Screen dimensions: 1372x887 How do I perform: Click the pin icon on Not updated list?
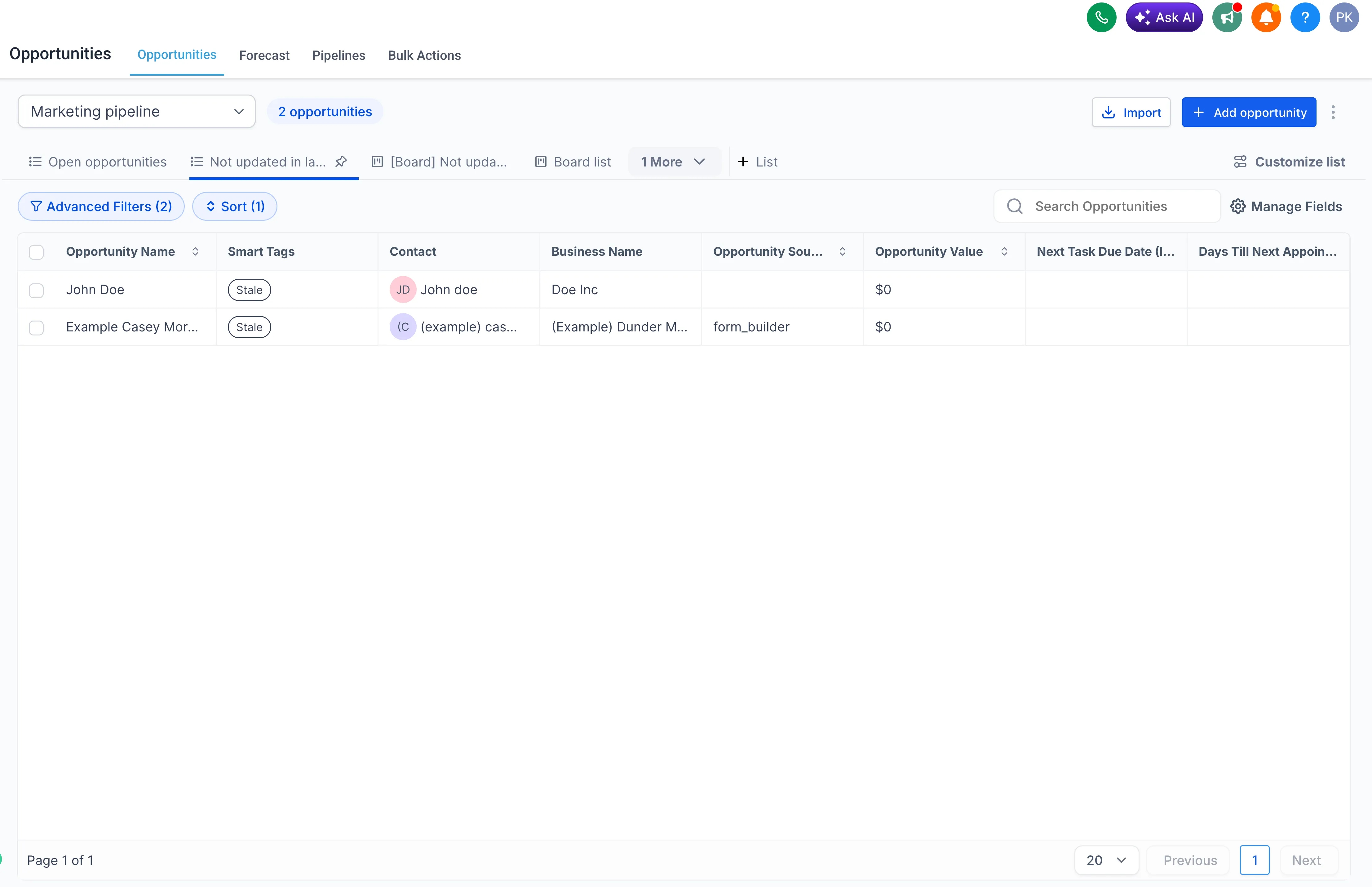341,162
